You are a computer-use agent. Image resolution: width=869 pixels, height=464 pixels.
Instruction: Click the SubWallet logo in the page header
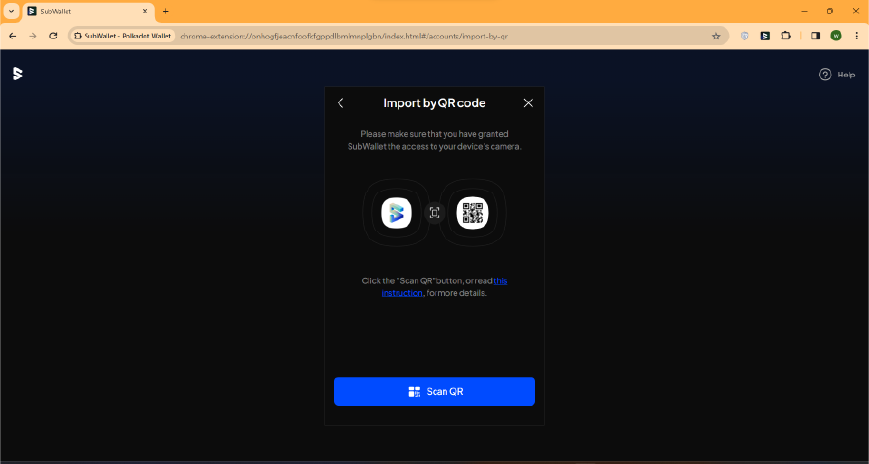pyautogui.click(x=17, y=73)
